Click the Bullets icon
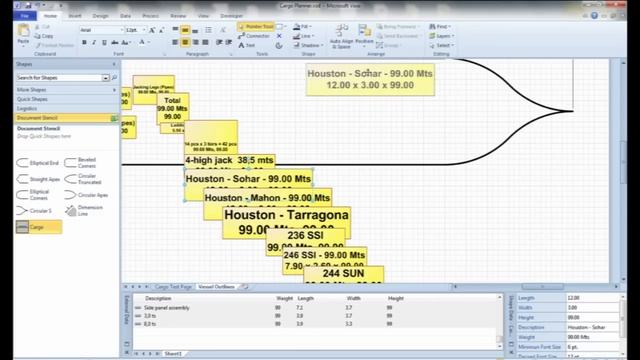 [209, 30]
